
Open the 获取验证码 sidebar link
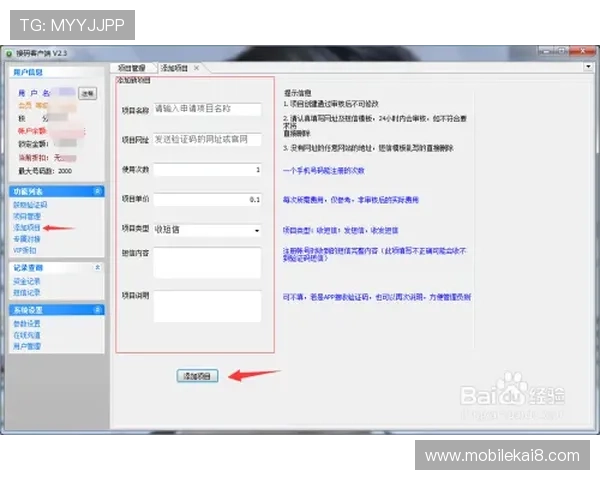click(30, 205)
